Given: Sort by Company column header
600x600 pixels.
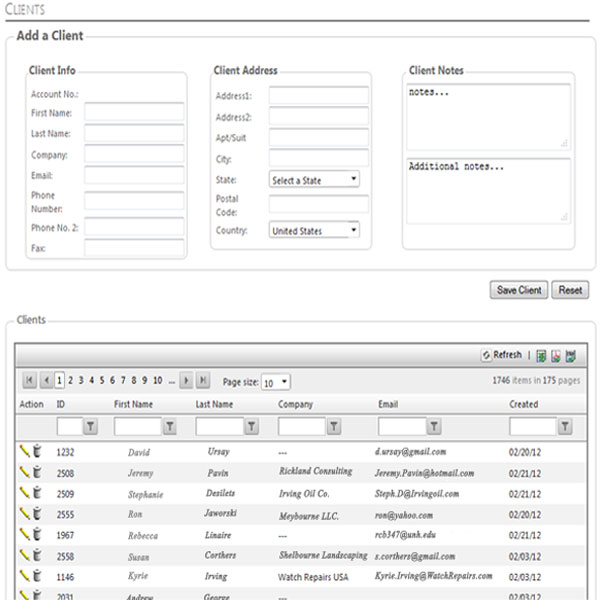Looking at the screenshot, I should [x=295, y=404].
